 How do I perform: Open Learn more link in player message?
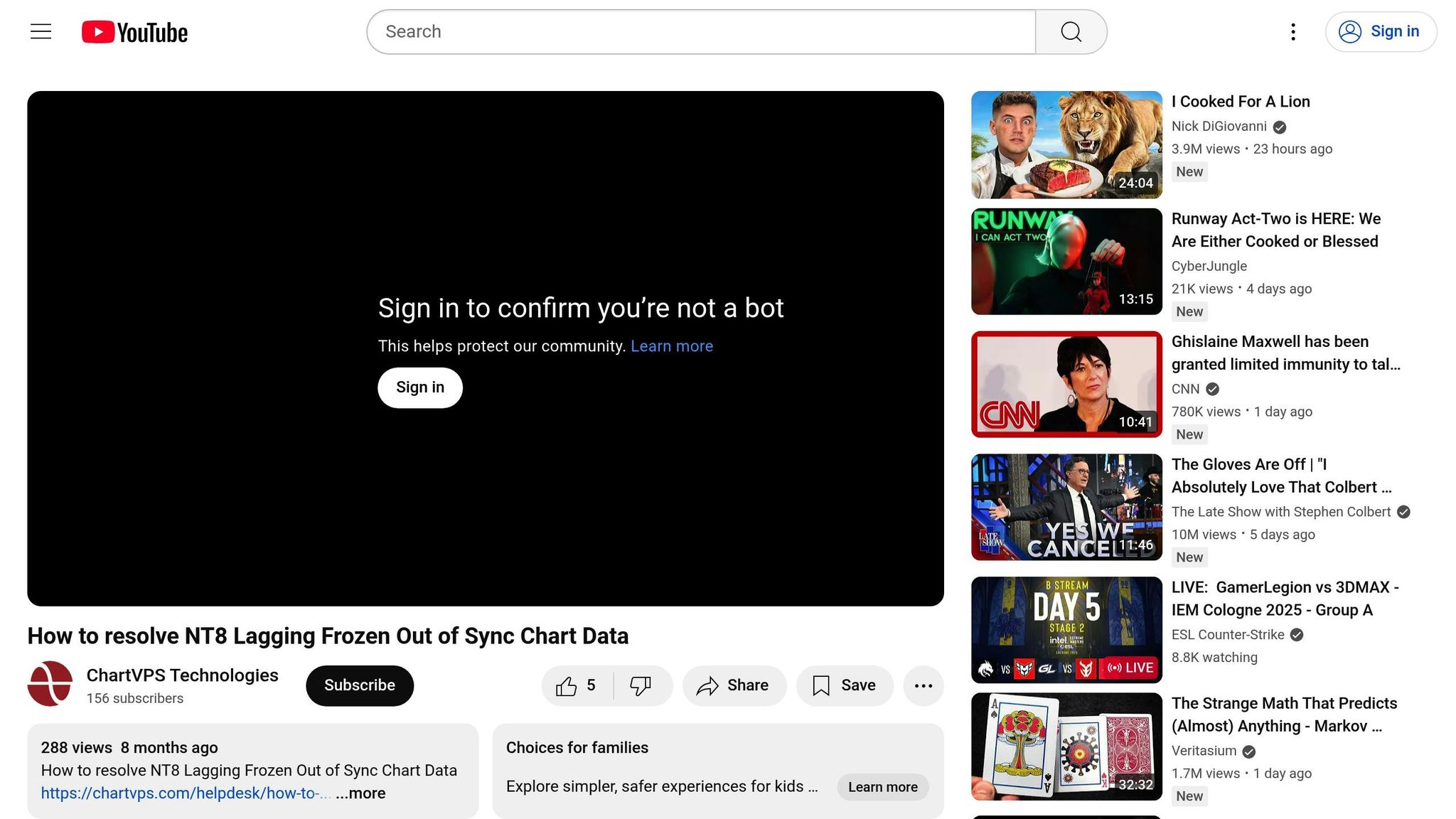pos(671,346)
